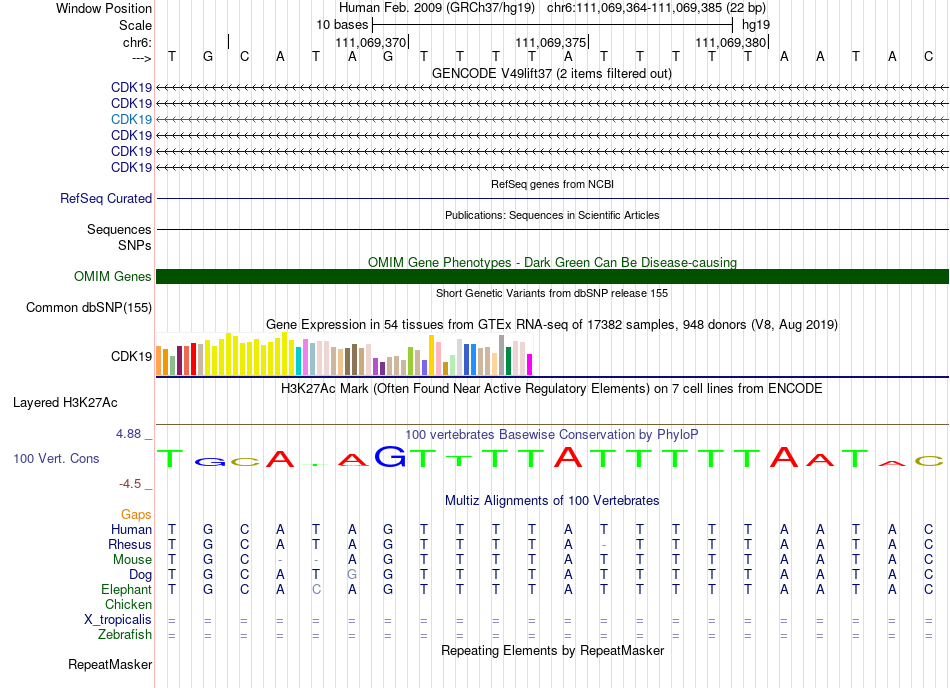The height and width of the screenshot is (688, 950).
Task: Open the OMIM Genes track label
Action: 113,276
